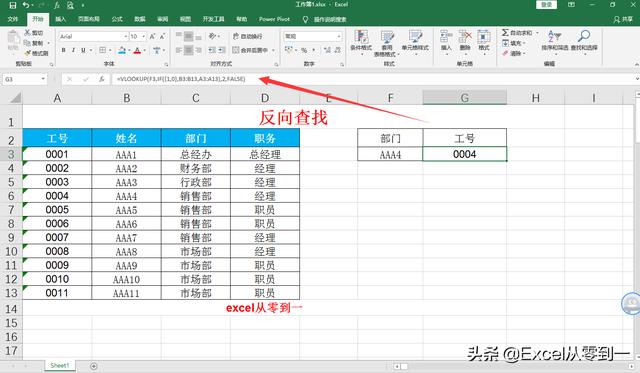
Task: Toggle italic formatting I
Action: [x=73, y=50]
